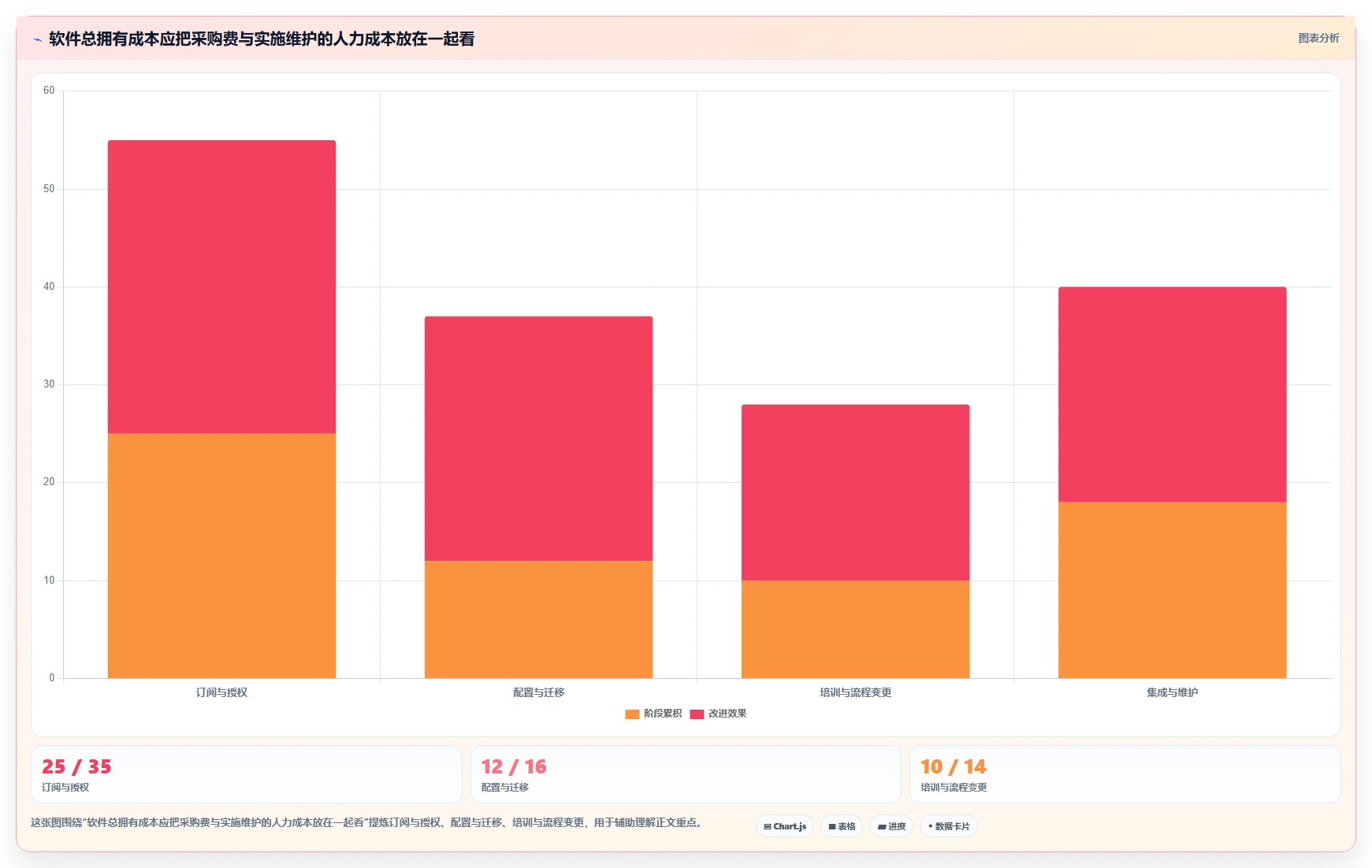This screenshot has width=1372, height=868.
Task: Click the small chart icon before the title
Action: (37, 39)
